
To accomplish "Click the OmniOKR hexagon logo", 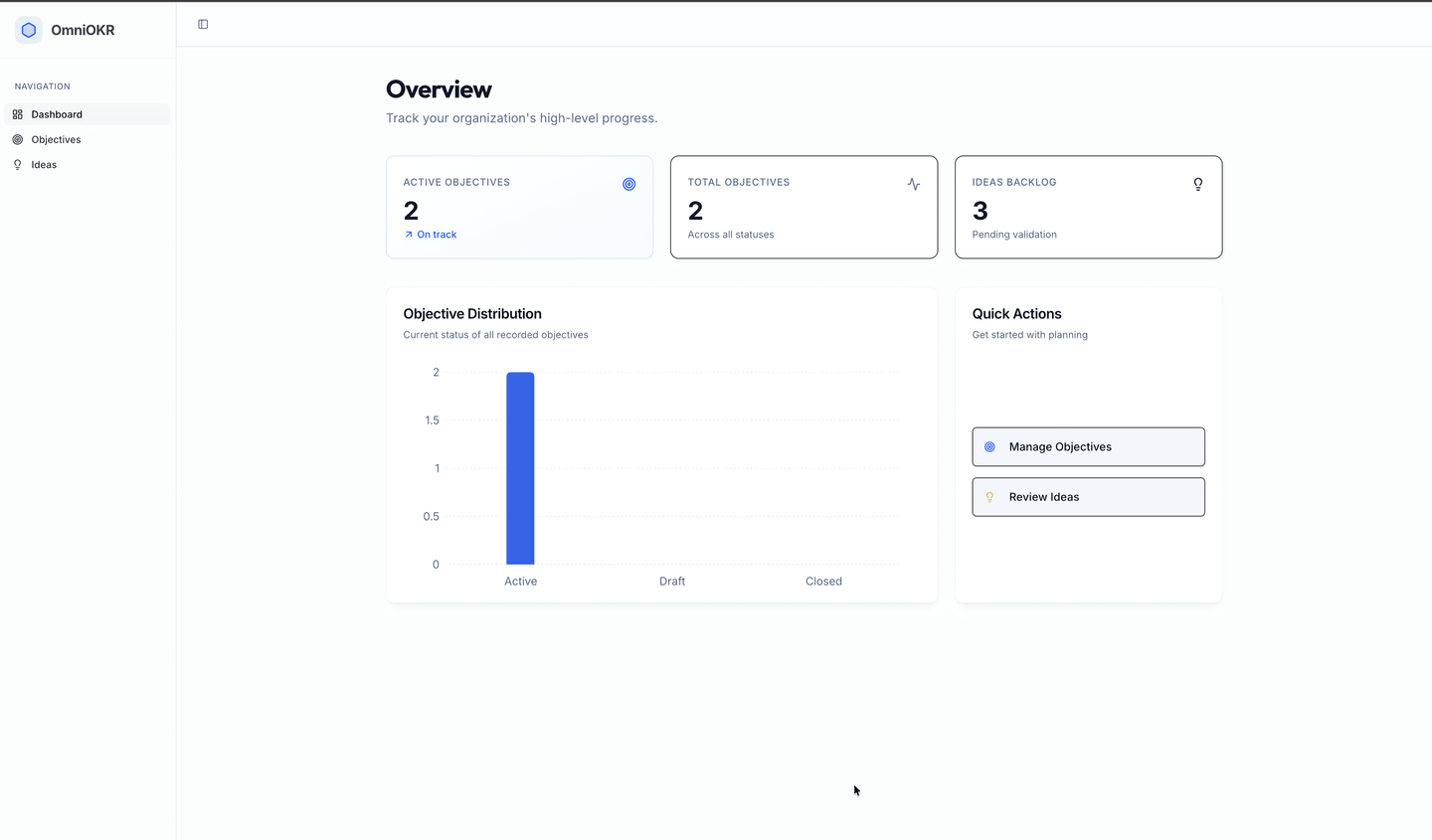I will pos(28,30).
